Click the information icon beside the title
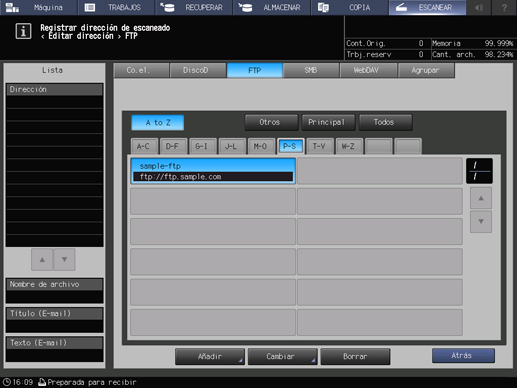517x388 pixels. coord(23,31)
